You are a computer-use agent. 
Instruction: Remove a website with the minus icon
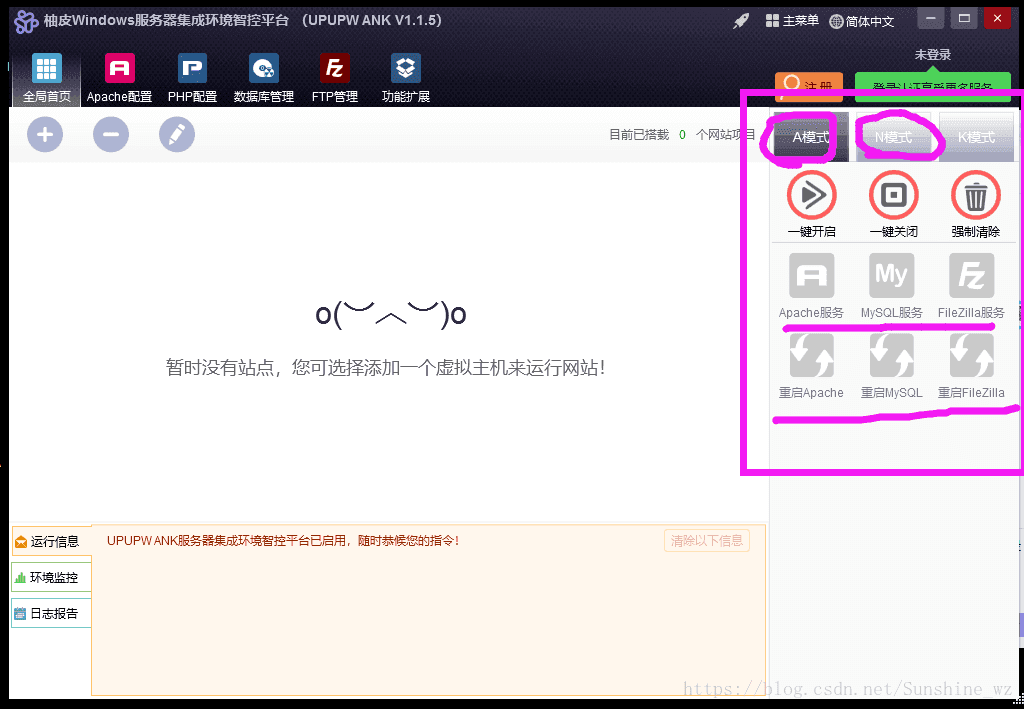click(x=111, y=134)
